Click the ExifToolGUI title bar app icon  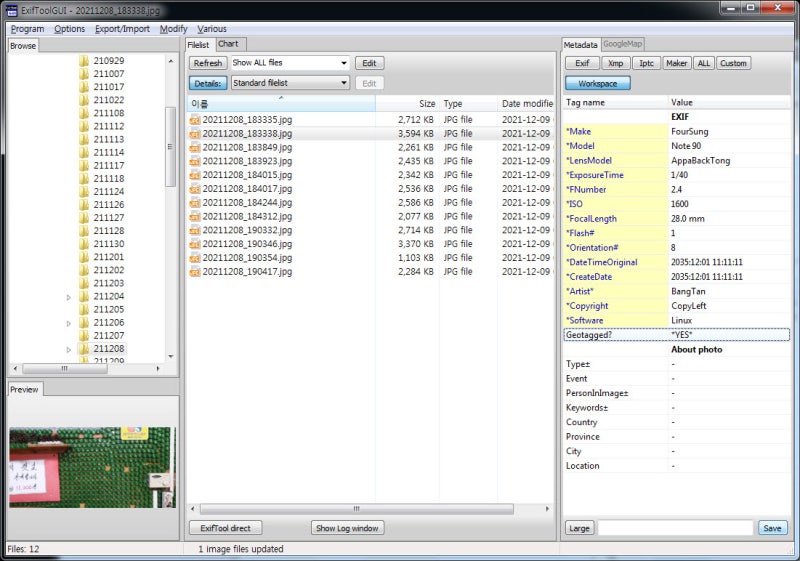click(11, 10)
